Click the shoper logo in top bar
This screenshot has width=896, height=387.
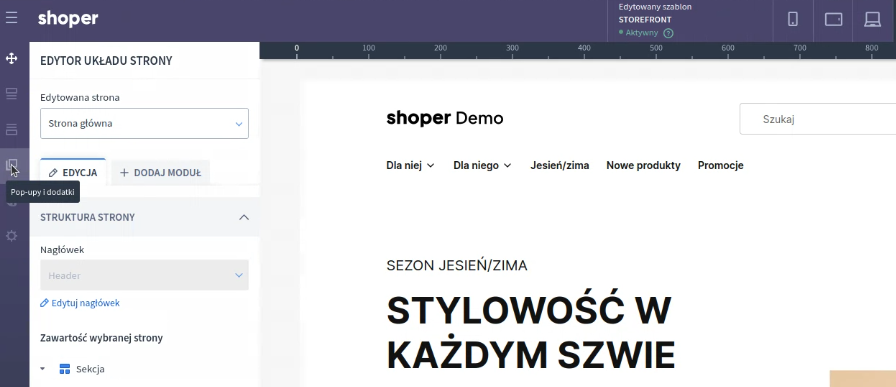[x=68, y=18]
